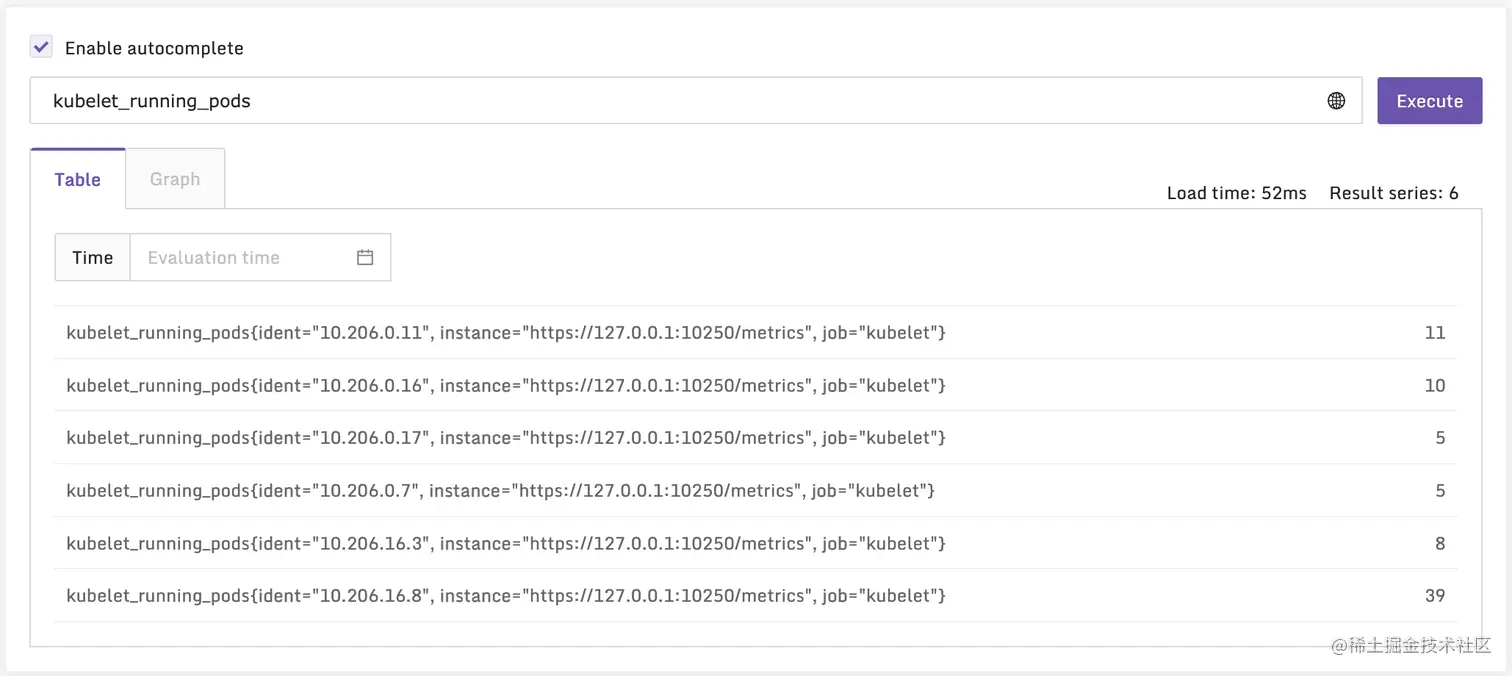The height and width of the screenshot is (676, 1512).
Task: Open the evaluation time calendar picker
Action: point(364,257)
